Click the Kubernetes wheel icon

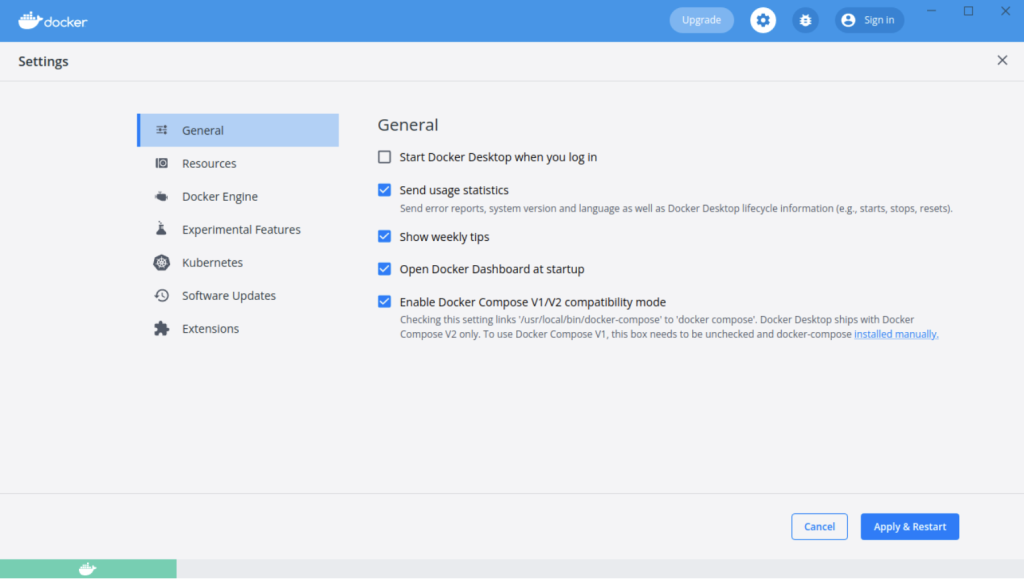tap(161, 263)
